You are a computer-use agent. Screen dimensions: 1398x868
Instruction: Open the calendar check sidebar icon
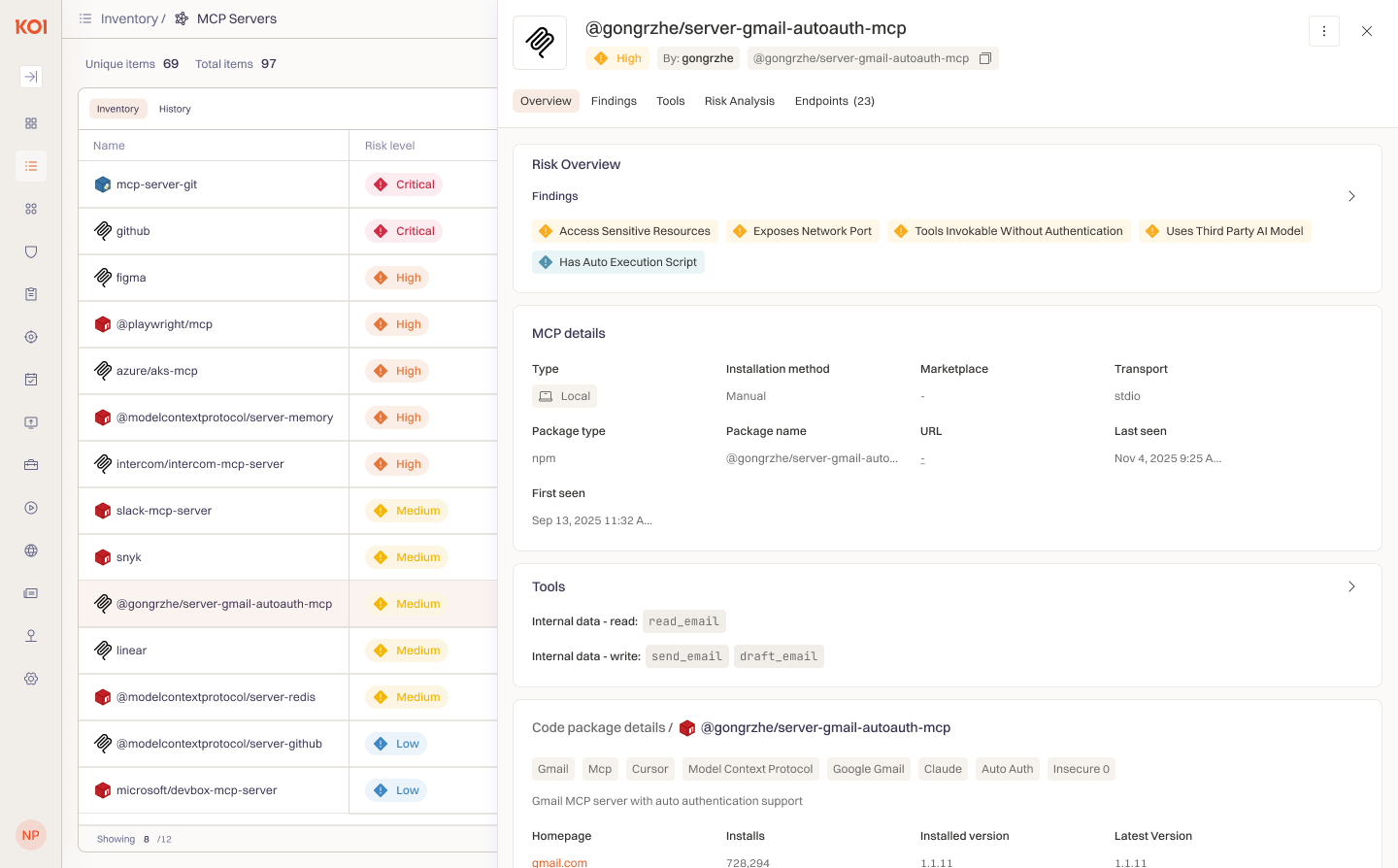pyautogui.click(x=31, y=380)
